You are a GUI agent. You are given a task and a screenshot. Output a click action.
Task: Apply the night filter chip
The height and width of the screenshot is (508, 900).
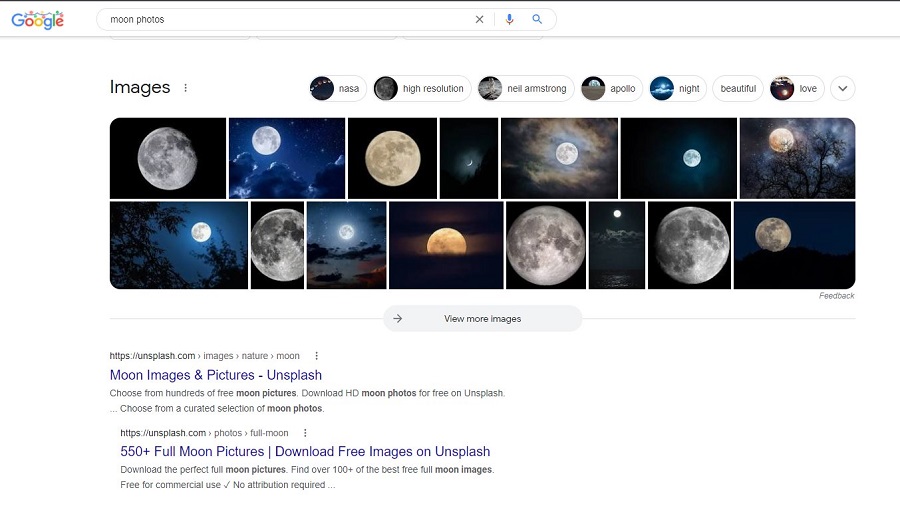[x=677, y=88]
